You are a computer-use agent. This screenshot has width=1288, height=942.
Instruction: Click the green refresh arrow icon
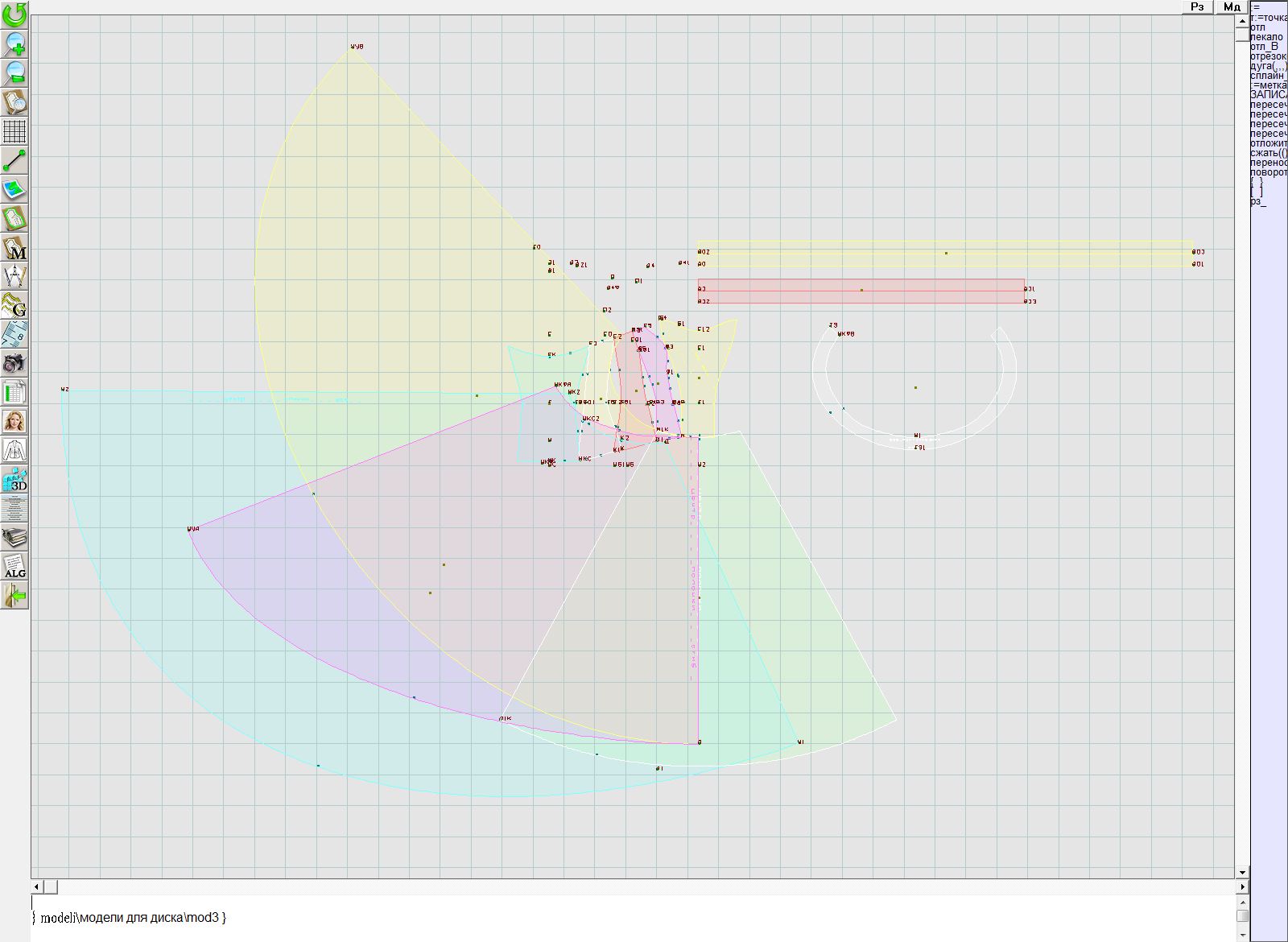coord(14,14)
